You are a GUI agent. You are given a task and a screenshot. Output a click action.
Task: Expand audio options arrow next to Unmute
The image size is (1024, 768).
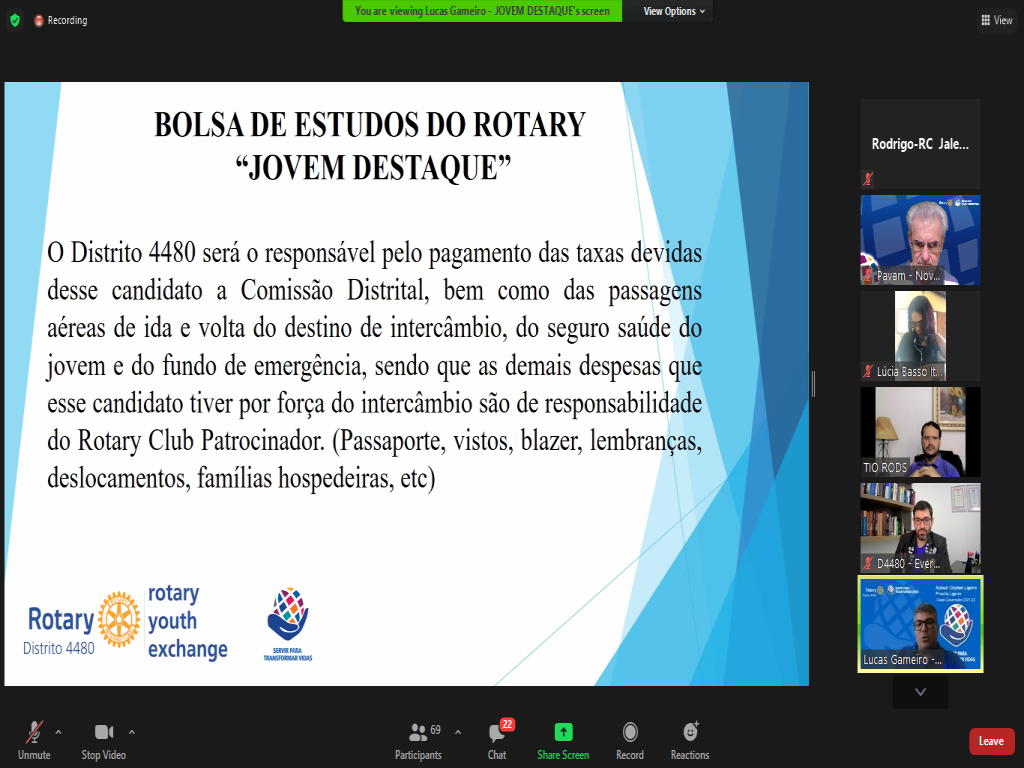click(58, 731)
